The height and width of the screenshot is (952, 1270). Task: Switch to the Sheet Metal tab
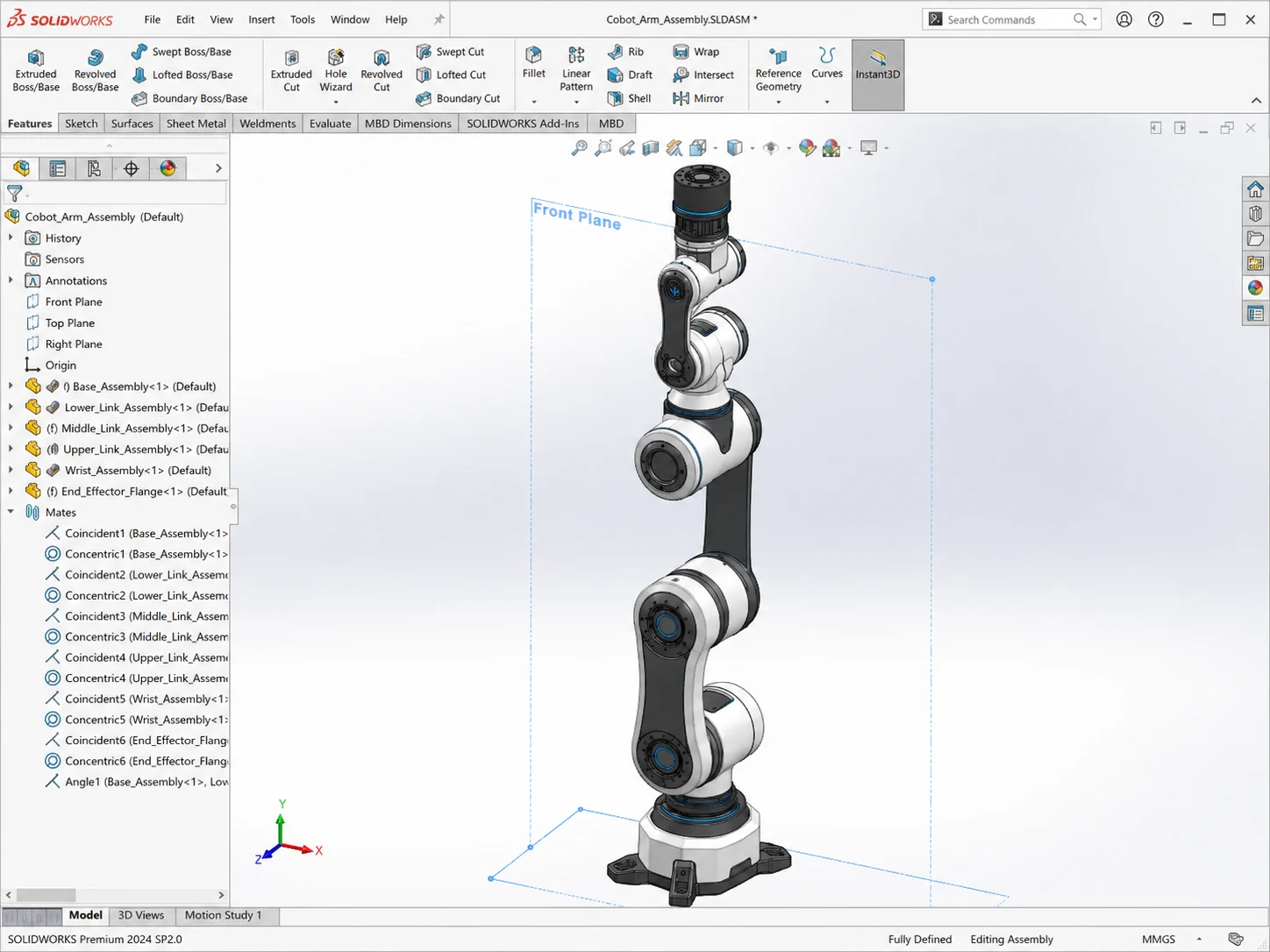pos(196,124)
